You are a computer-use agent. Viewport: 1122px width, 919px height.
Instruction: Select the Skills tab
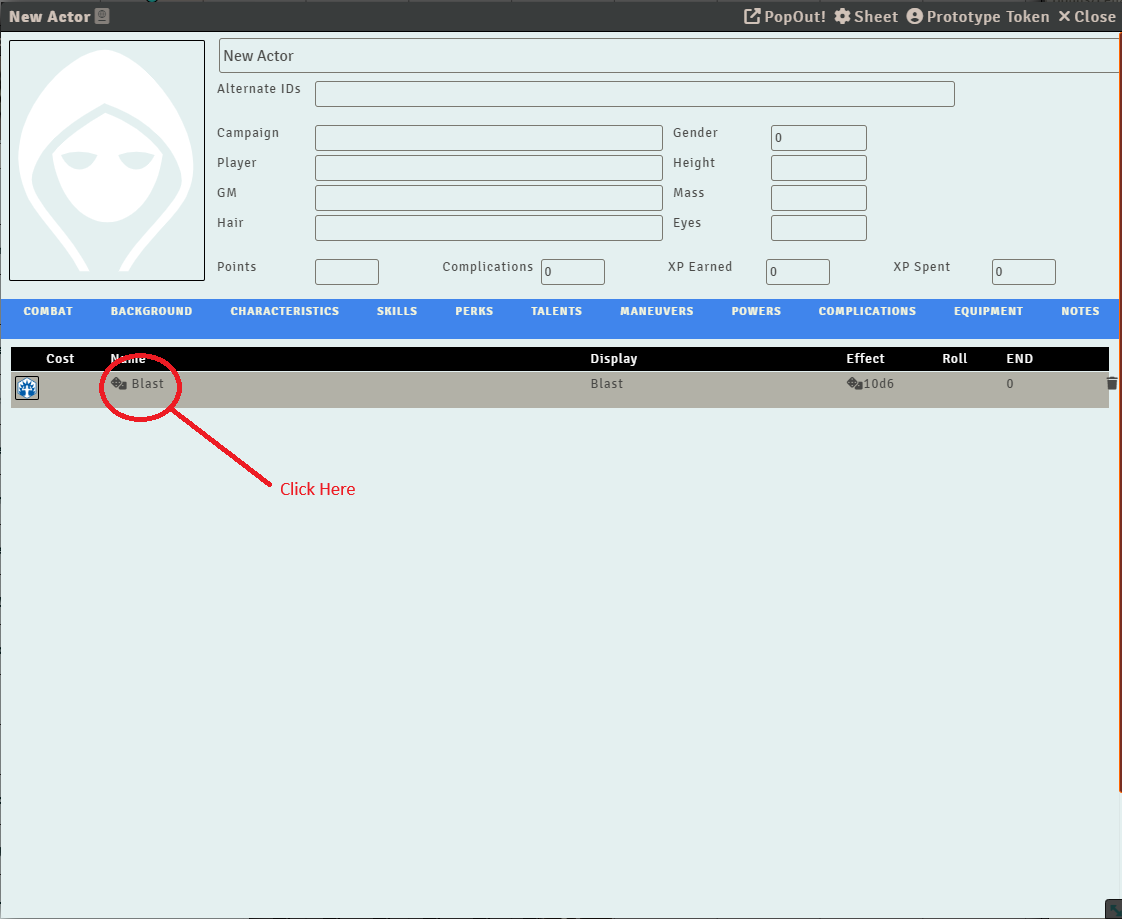(397, 312)
